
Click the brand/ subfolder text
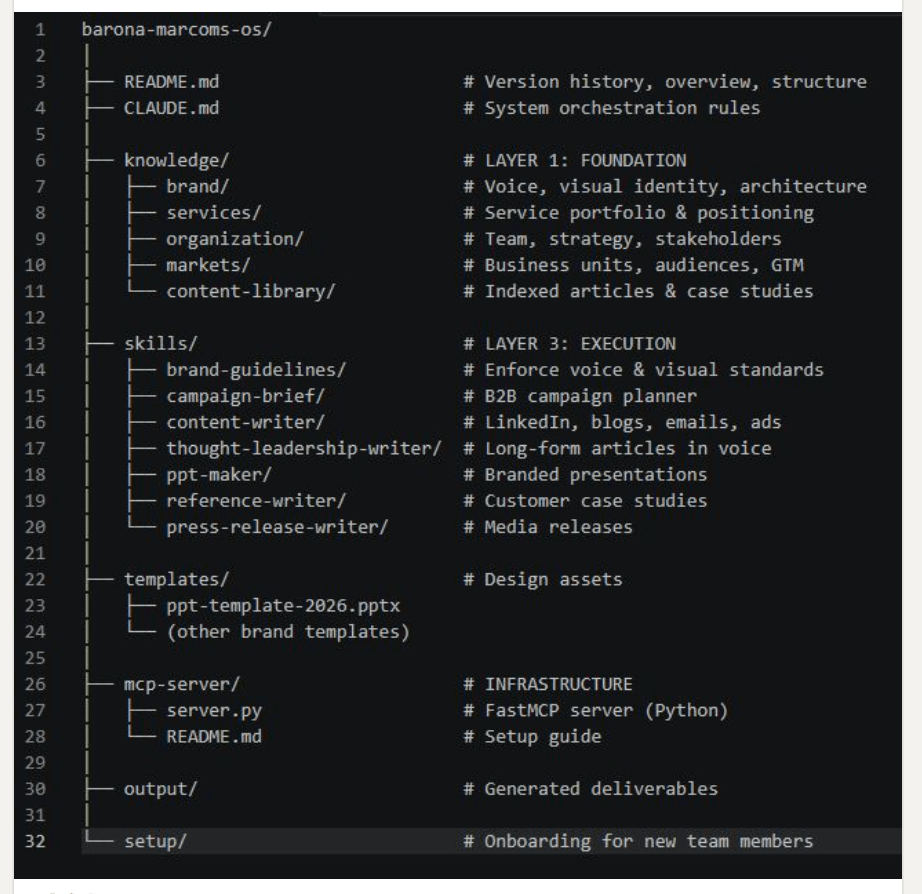(x=194, y=186)
